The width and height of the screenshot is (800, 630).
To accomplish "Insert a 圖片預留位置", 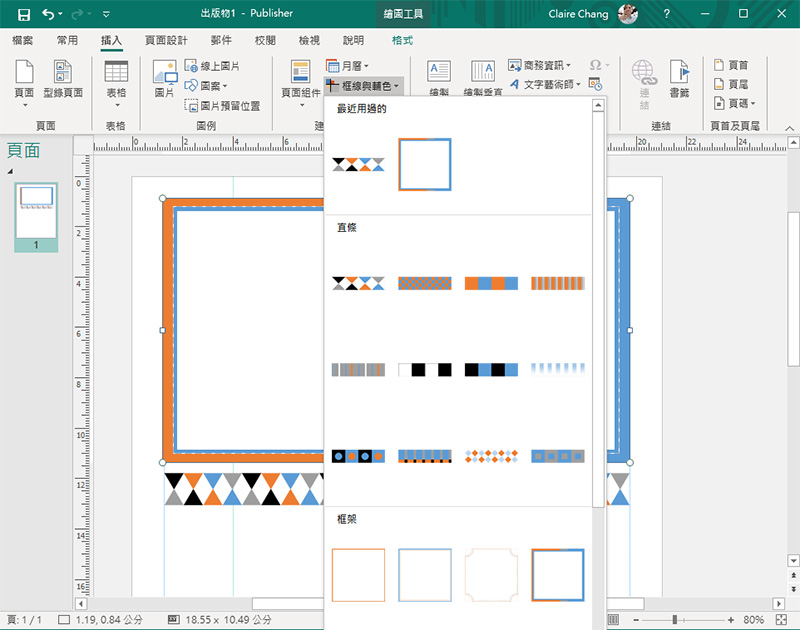I will (x=222, y=106).
